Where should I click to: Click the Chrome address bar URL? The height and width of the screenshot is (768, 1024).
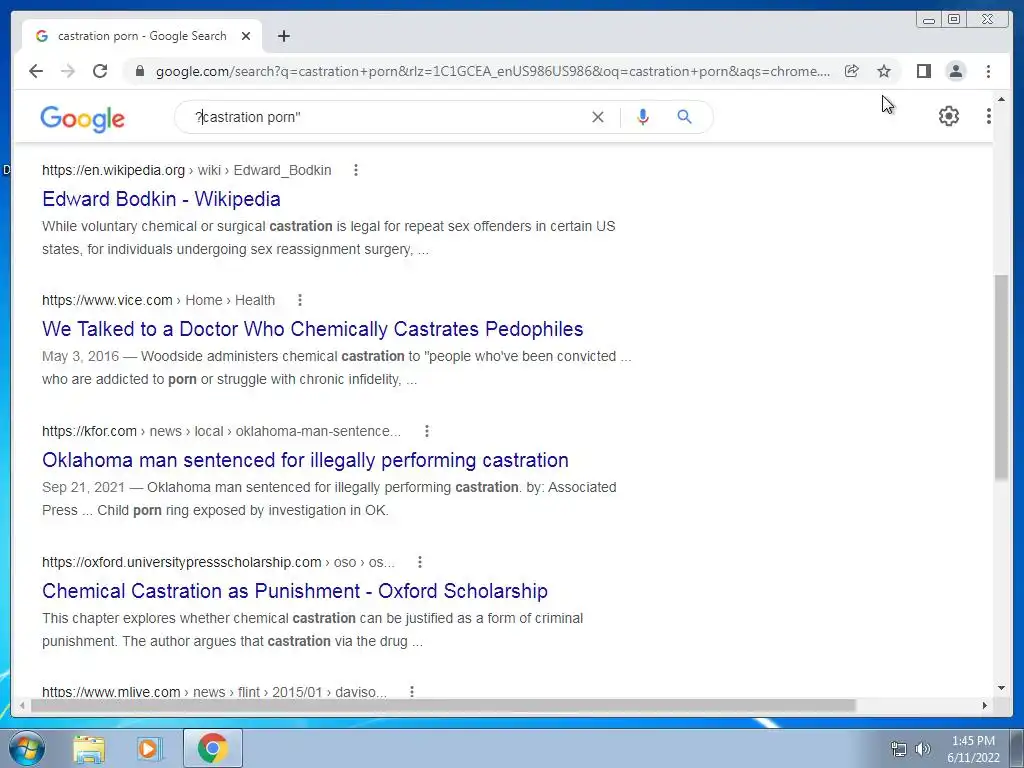point(493,71)
